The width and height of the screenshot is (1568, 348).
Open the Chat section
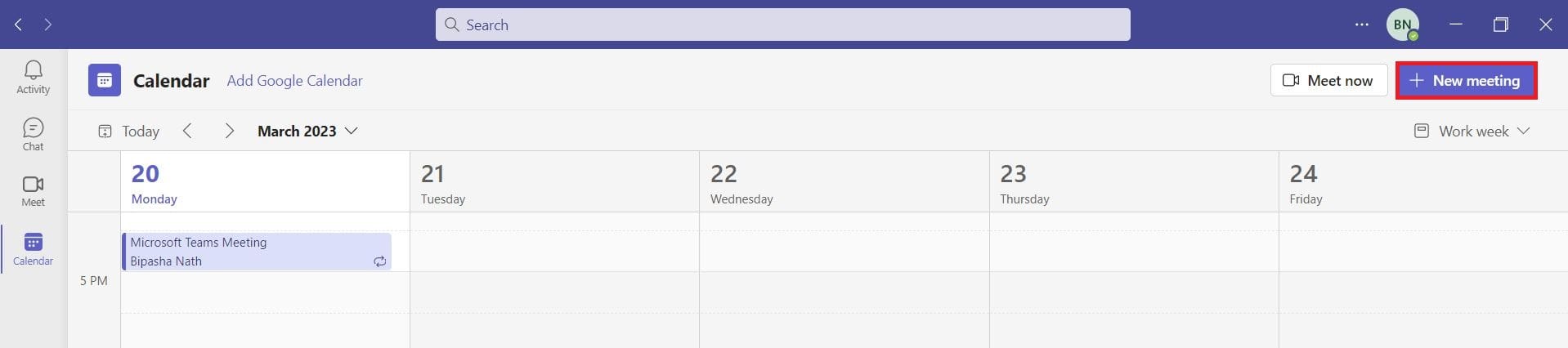(33, 134)
